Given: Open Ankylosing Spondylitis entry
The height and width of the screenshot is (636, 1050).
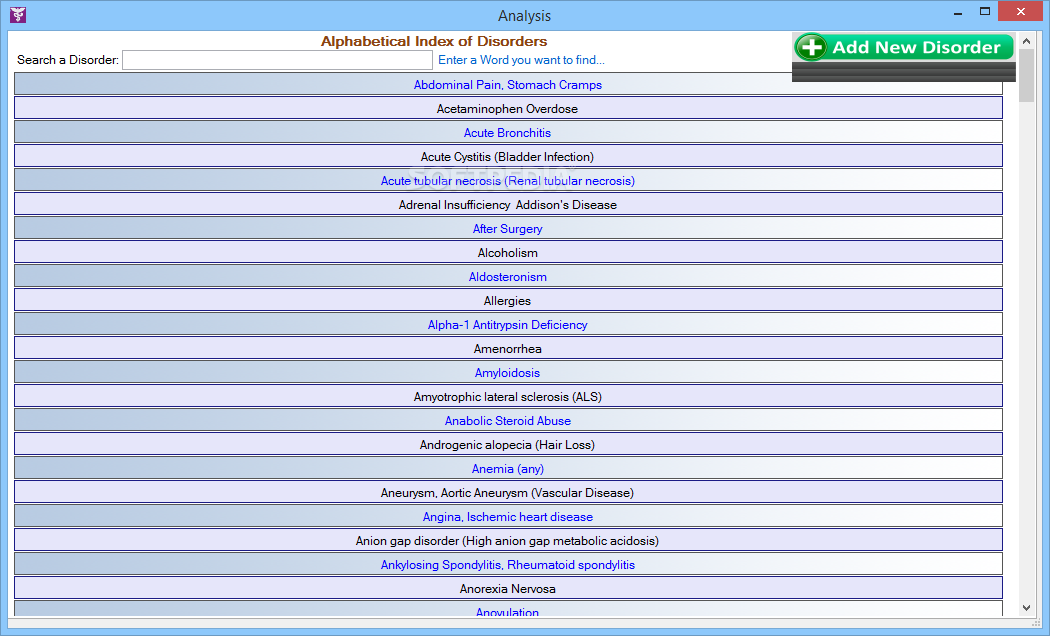Looking at the screenshot, I should click(508, 565).
